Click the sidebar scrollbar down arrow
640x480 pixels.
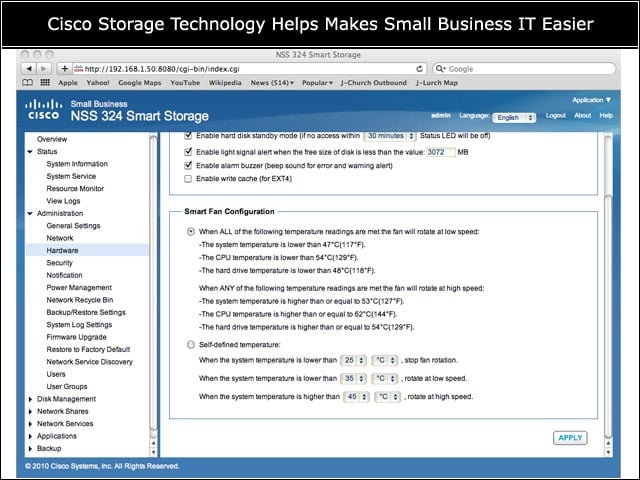153,452
